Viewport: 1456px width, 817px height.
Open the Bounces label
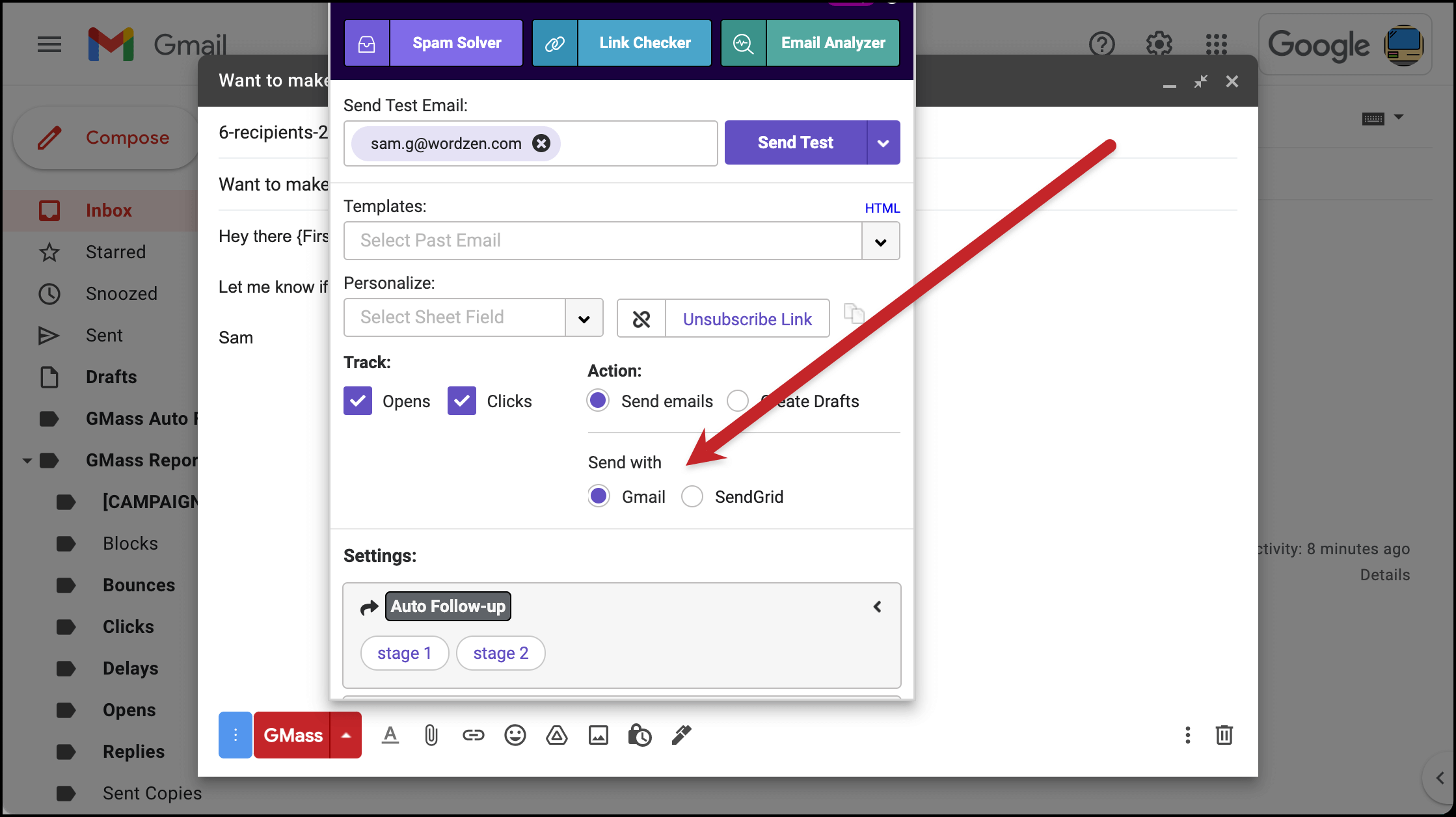click(x=139, y=585)
